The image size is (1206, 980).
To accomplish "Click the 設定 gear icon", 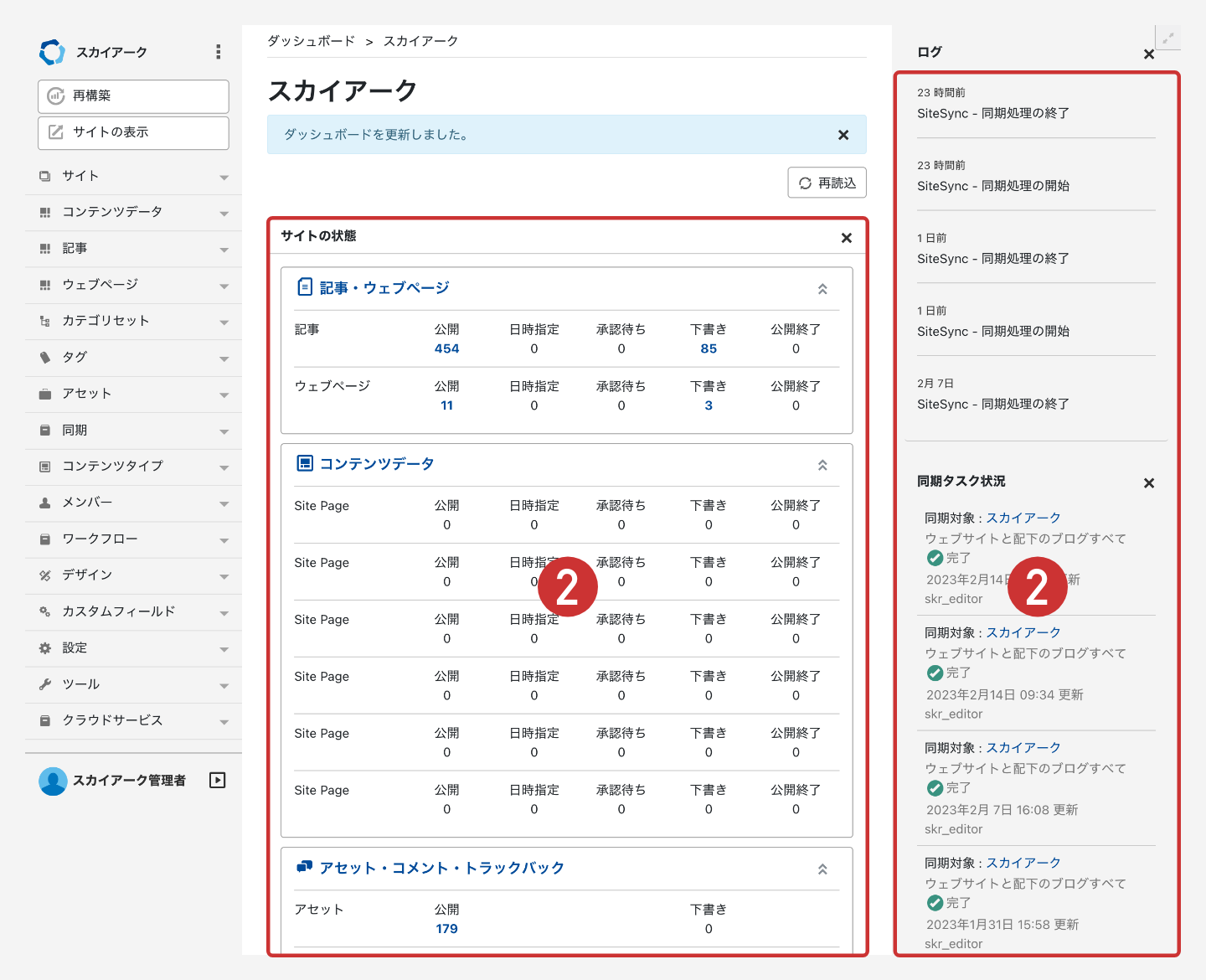I will point(45,648).
